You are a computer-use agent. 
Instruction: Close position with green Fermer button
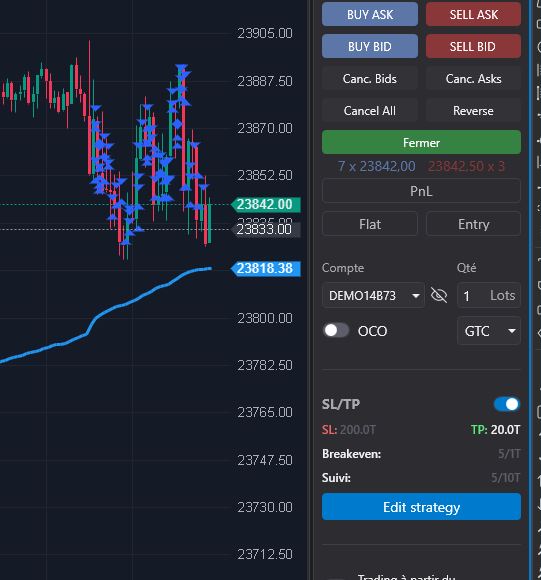pyautogui.click(x=422, y=142)
